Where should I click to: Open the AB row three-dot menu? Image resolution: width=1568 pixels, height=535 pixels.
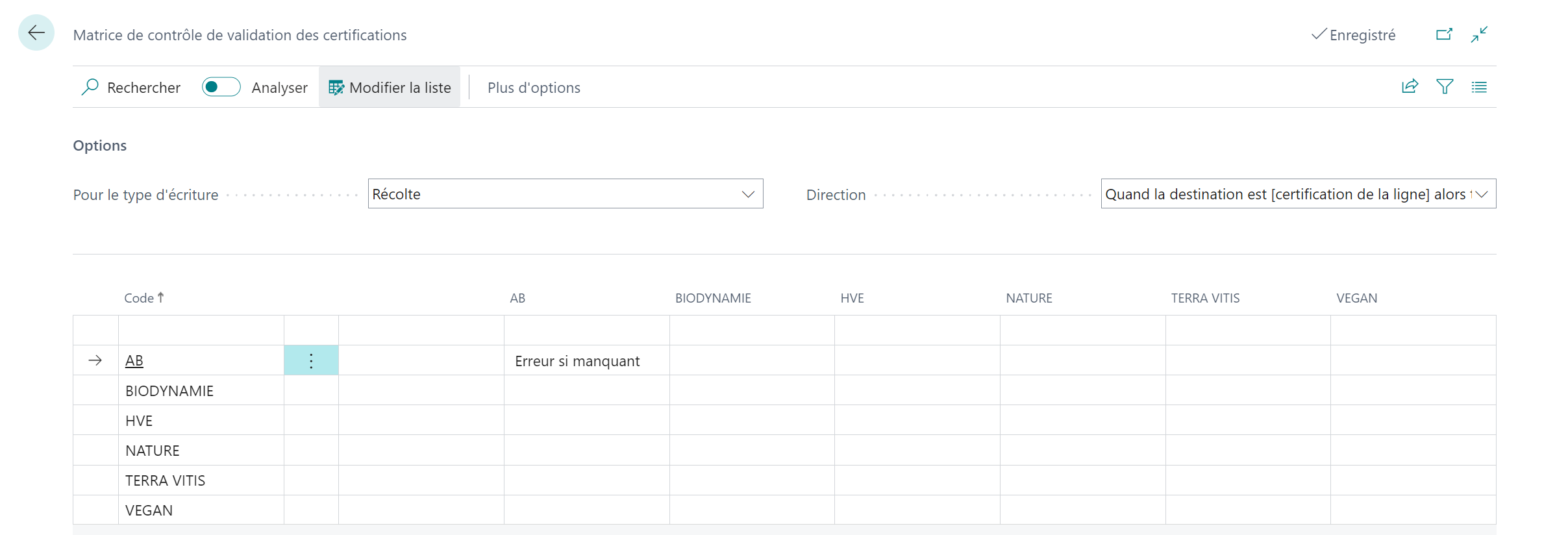point(311,360)
